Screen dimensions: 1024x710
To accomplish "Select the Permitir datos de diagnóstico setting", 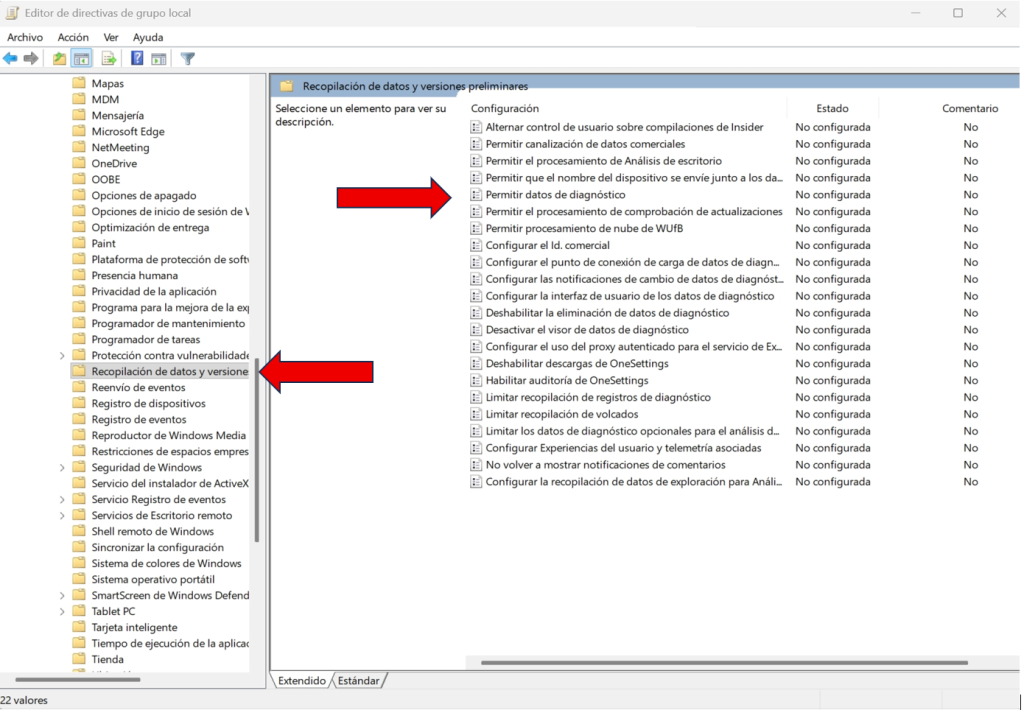I will click(559, 194).
